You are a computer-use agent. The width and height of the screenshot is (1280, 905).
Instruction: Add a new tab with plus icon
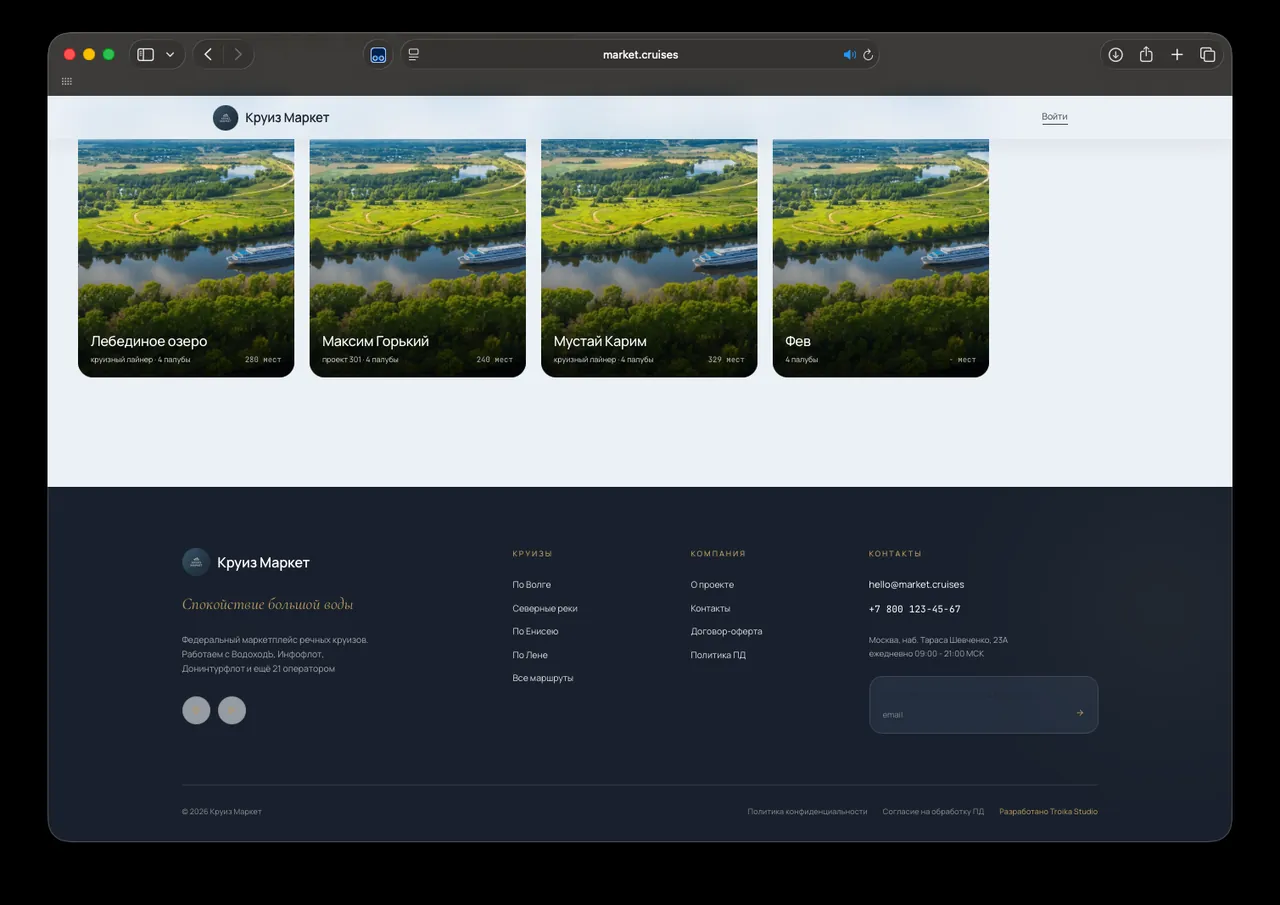click(1177, 54)
